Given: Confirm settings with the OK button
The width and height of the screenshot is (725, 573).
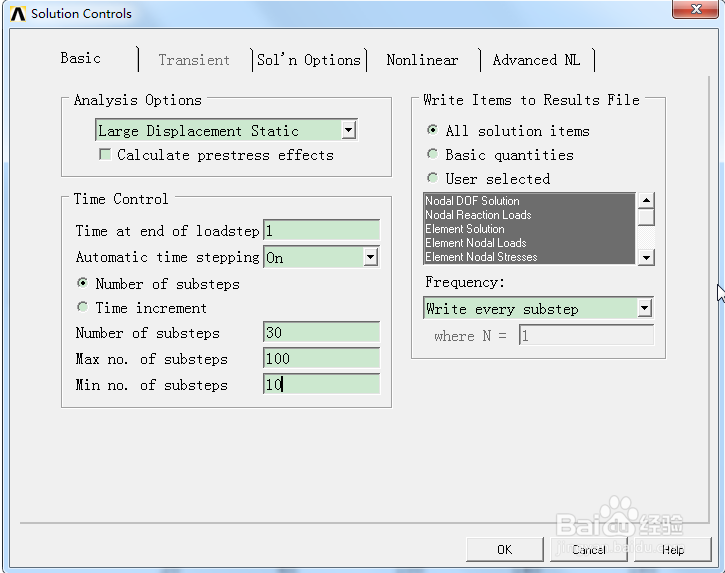Looking at the screenshot, I should coord(504,549).
